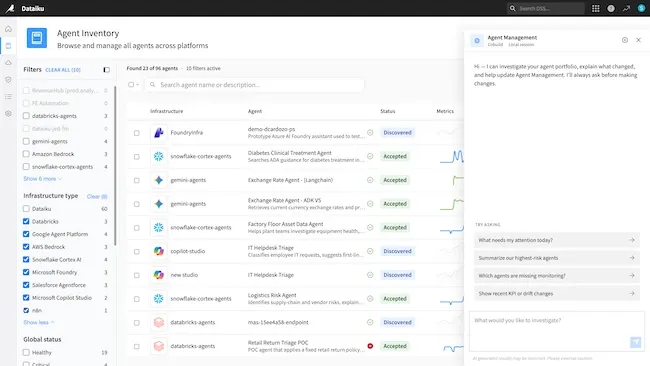
Task: Collapse the Filters panel icon
Action: [107, 70]
